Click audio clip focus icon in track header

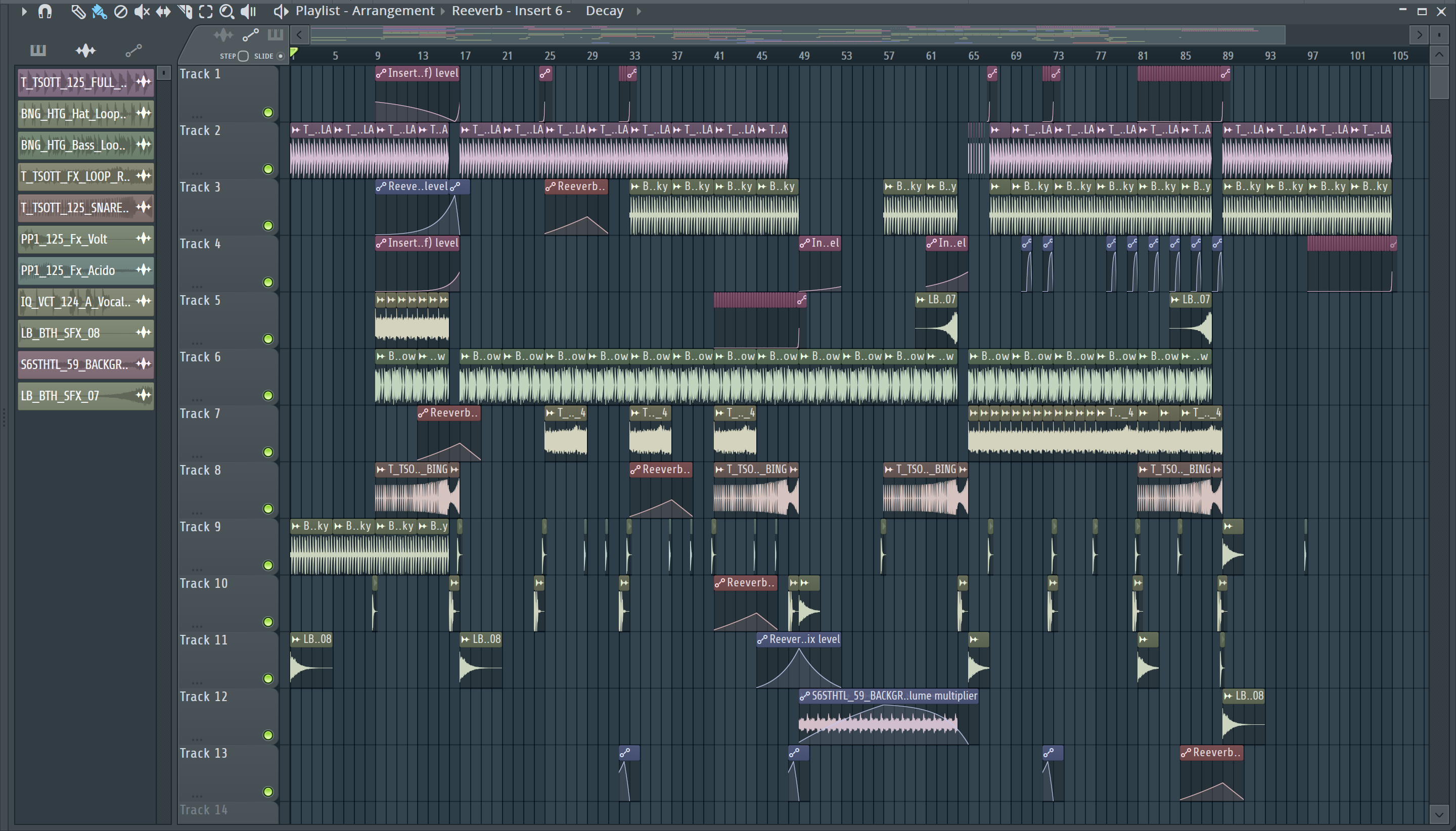pos(223,35)
